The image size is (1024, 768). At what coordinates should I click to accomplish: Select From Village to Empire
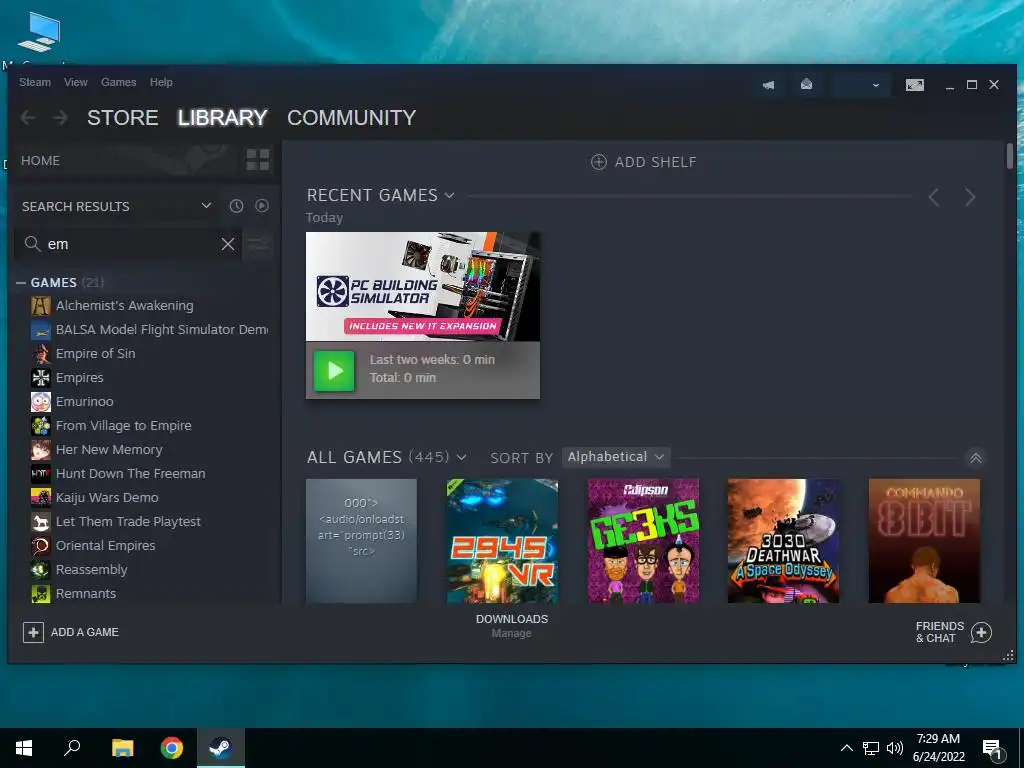(123, 426)
